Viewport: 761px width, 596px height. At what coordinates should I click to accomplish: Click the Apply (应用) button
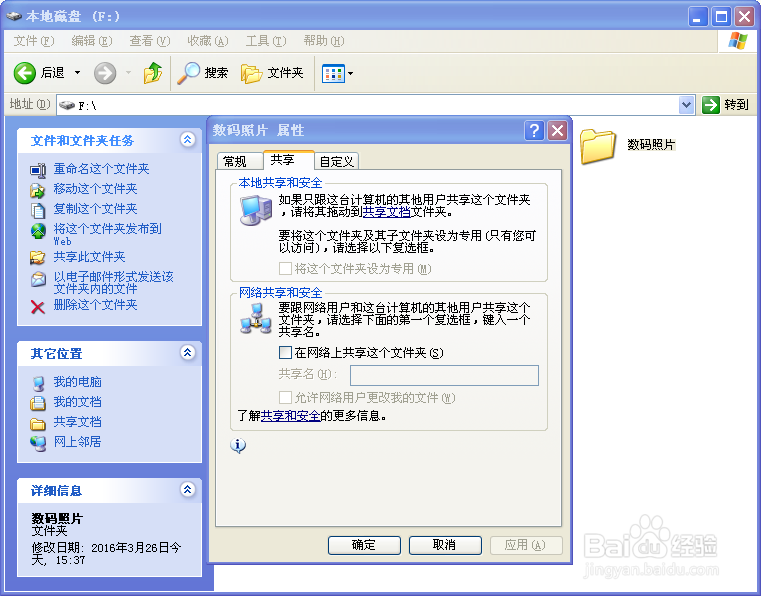click(x=526, y=545)
